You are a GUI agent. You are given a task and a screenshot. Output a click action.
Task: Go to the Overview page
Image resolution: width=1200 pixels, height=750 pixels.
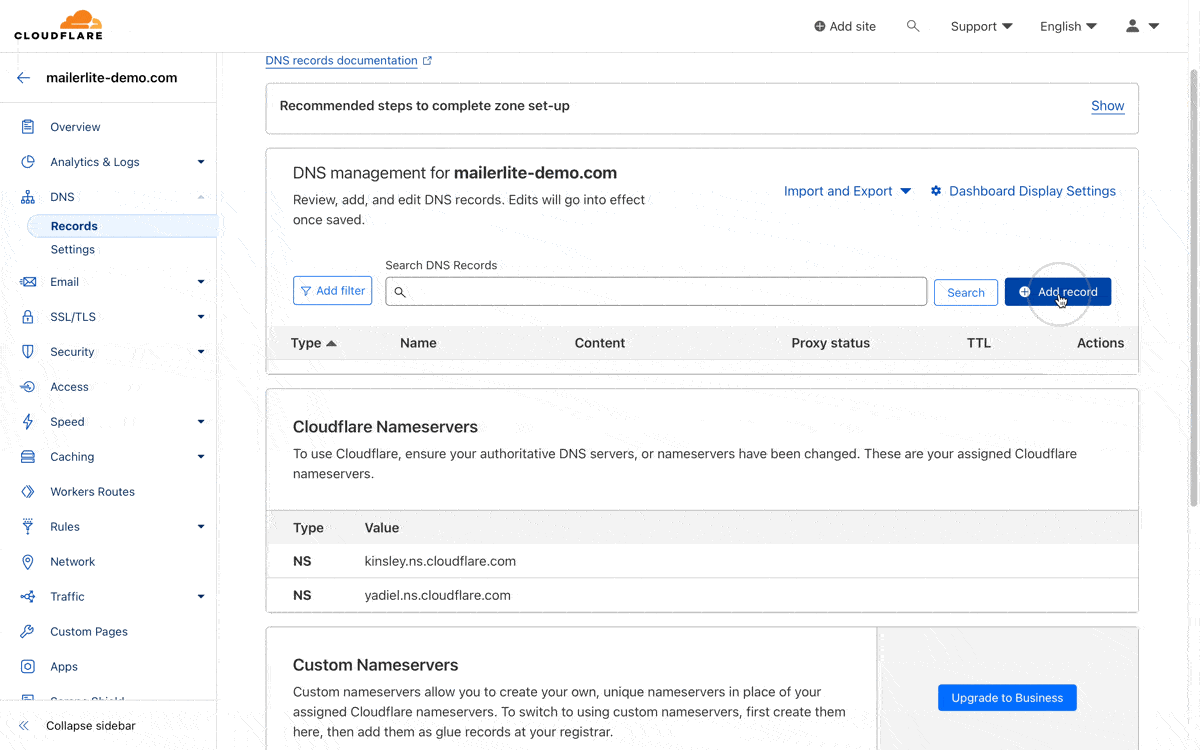click(x=75, y=127)
